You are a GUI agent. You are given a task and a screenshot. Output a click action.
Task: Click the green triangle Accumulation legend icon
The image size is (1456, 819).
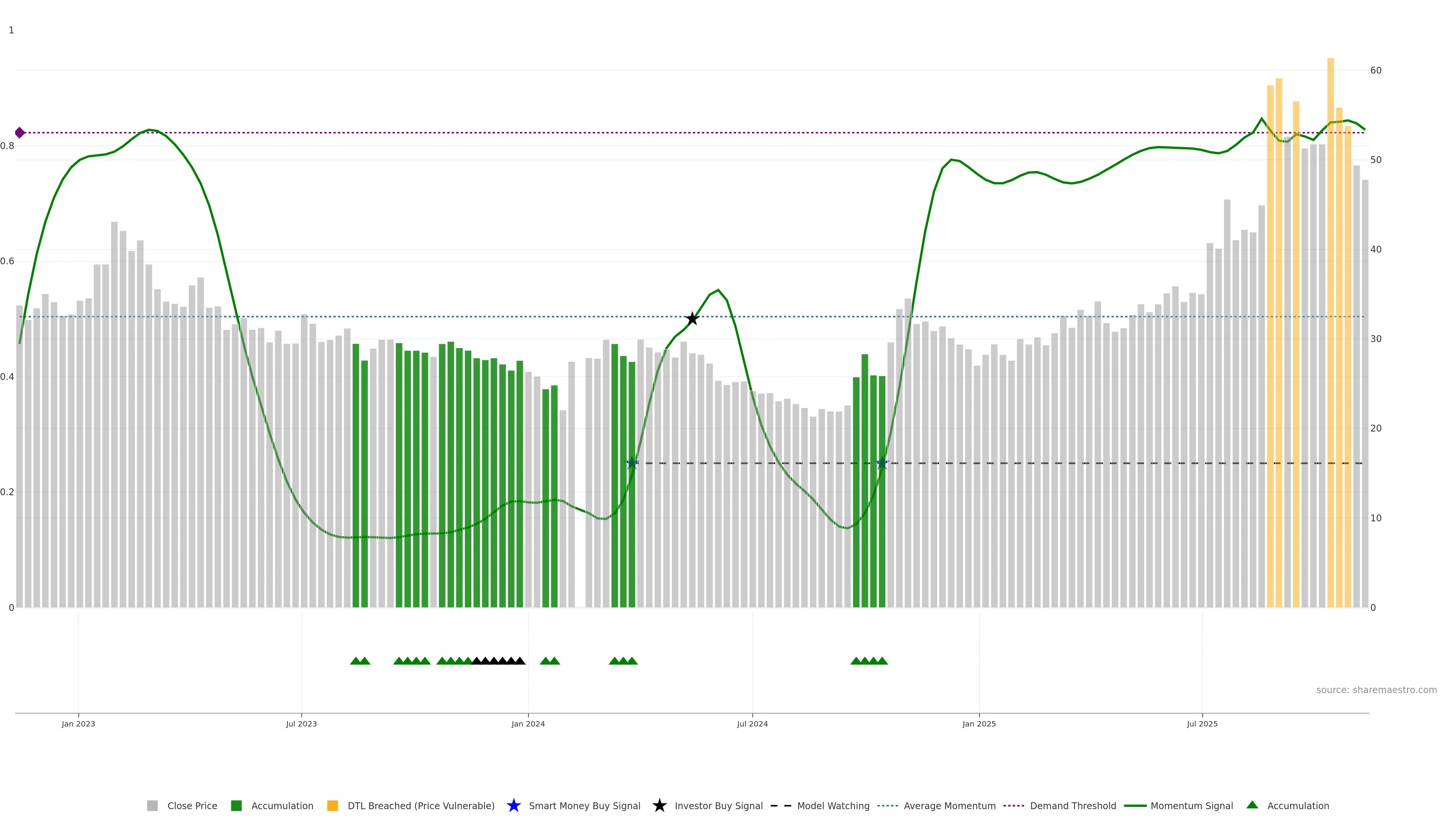(x=1252, y=805)
